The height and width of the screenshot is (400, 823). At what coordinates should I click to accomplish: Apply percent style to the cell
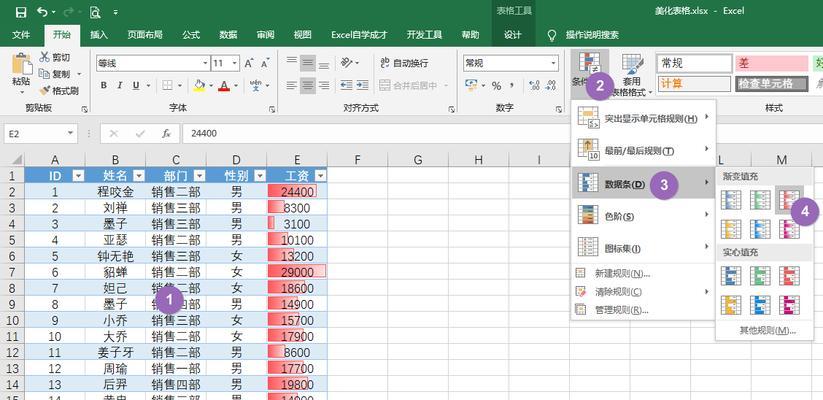(497, 86)
